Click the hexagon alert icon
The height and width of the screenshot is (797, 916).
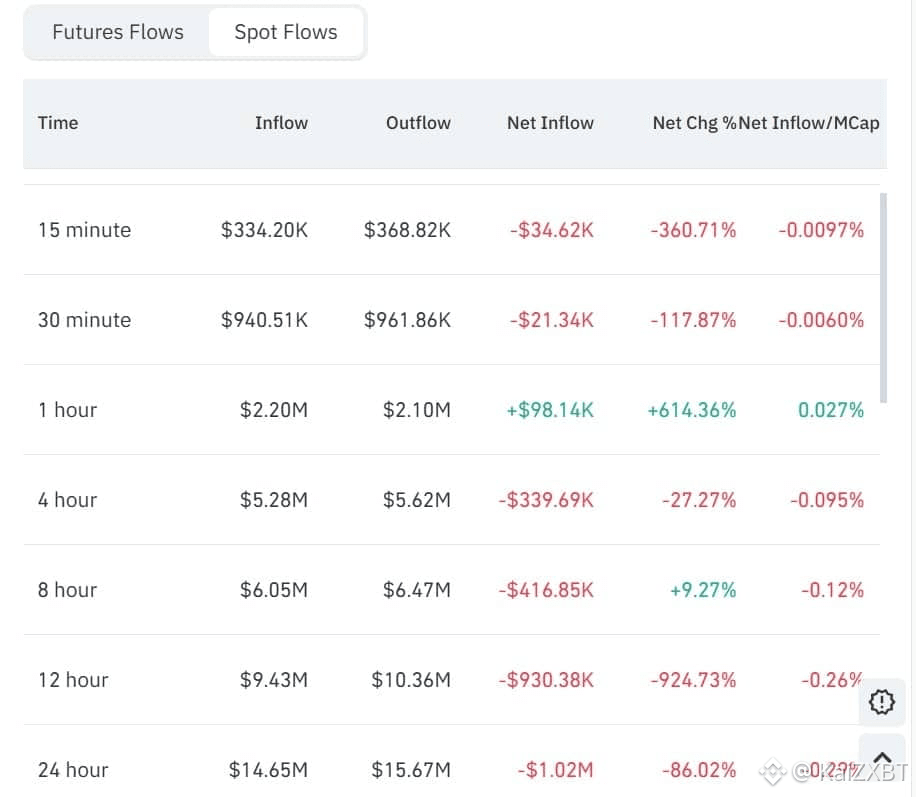click(x=882, y=702)
